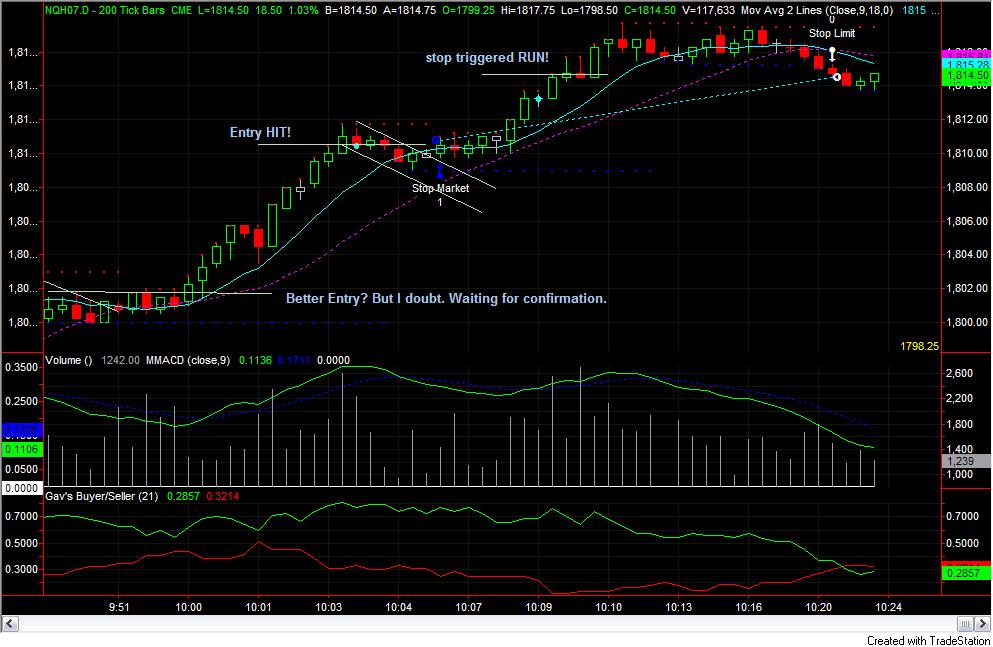Select the 'stop triggered RUN!' annotation
This screenshot has width=993, height=647.
pos(487,58)
